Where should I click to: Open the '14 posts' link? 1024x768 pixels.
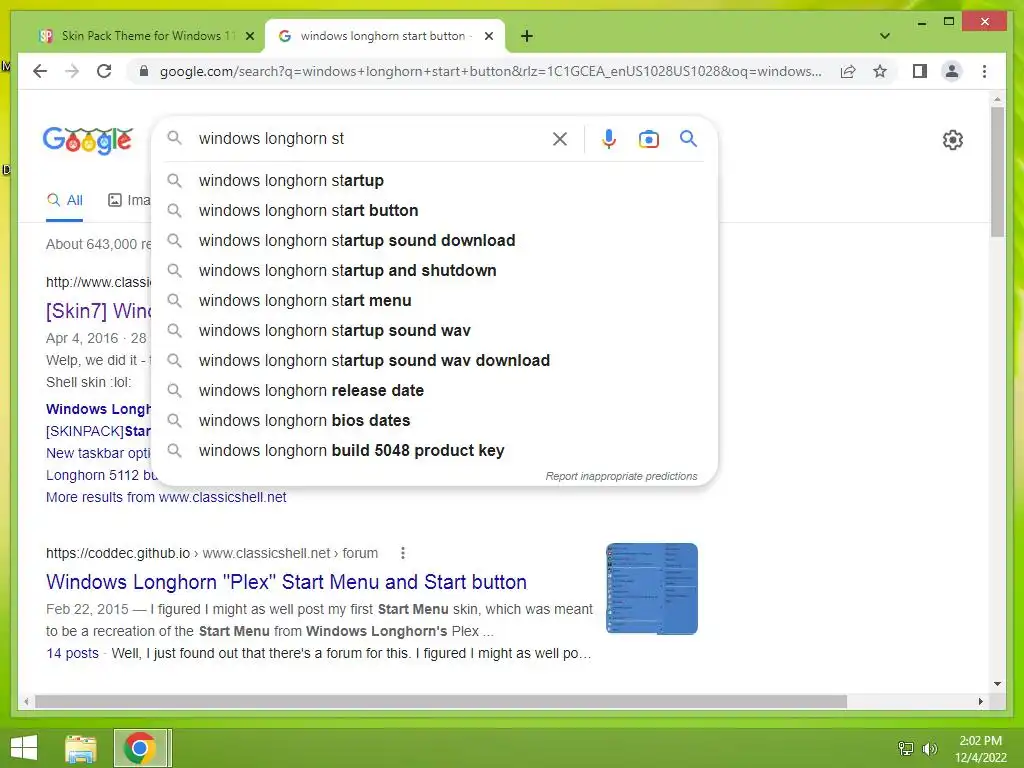click(72, 653)
